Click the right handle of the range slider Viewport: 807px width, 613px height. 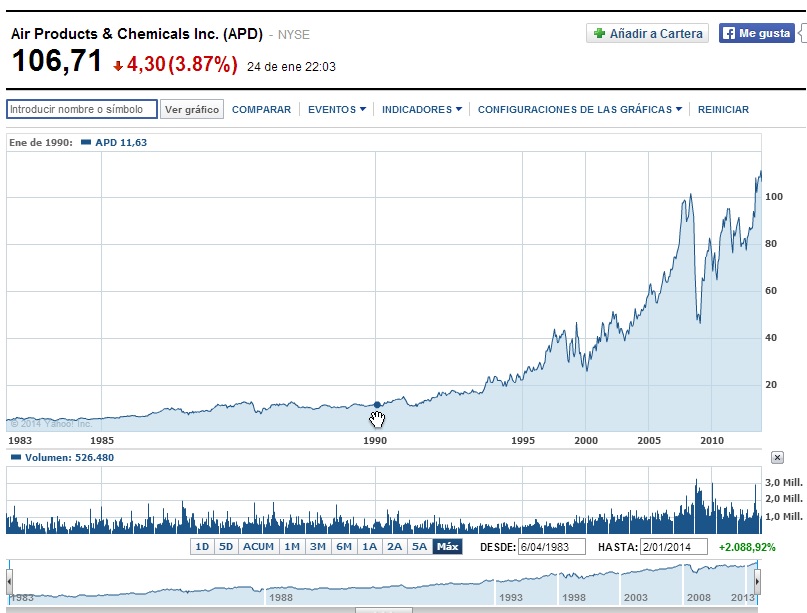pos(757,582)
